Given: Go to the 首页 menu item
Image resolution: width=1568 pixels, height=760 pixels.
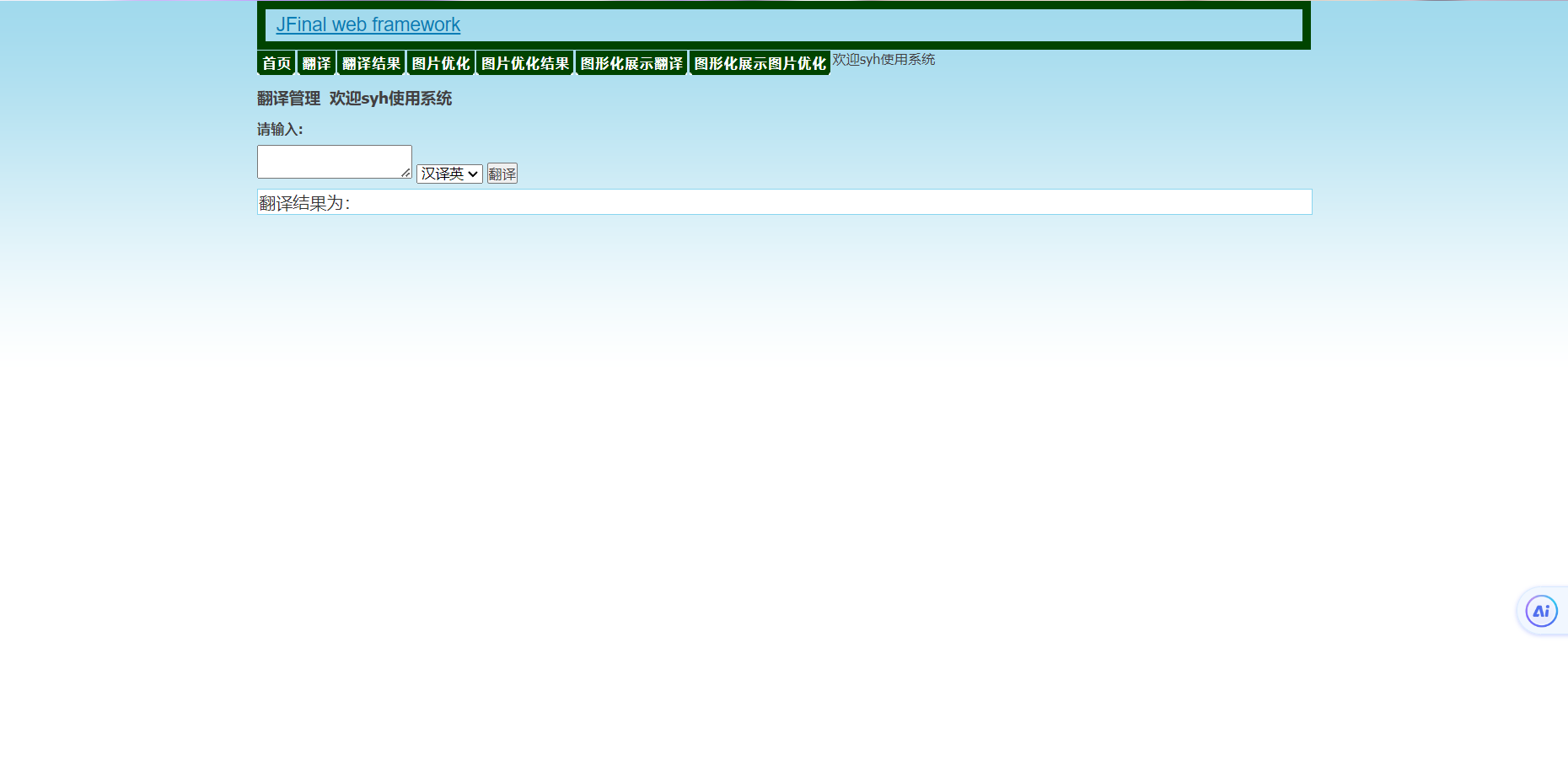Looking at the screenshot, I should pyautogui.click(x=277, y=63).
